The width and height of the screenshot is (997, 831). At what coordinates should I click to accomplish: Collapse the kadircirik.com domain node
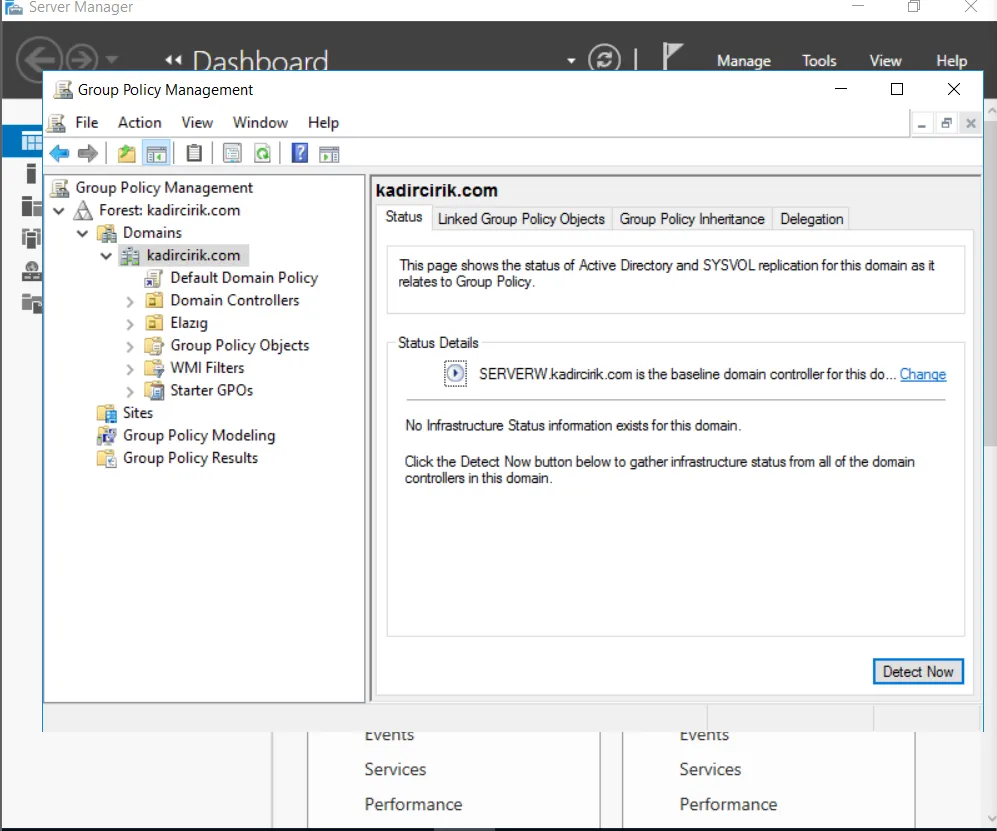coord(106,256)
